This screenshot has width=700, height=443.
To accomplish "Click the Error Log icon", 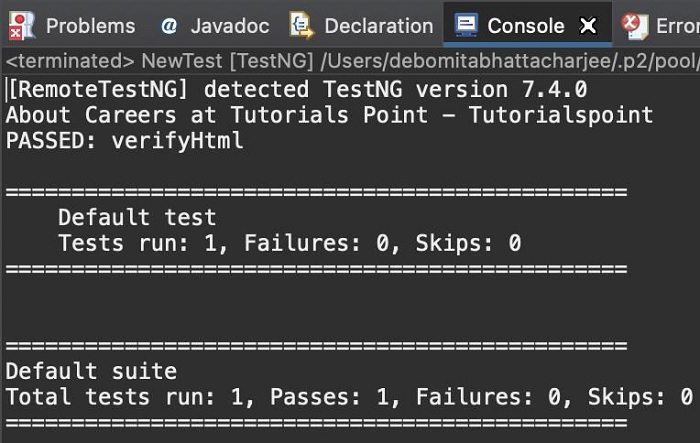I will (x=632, y=24).
